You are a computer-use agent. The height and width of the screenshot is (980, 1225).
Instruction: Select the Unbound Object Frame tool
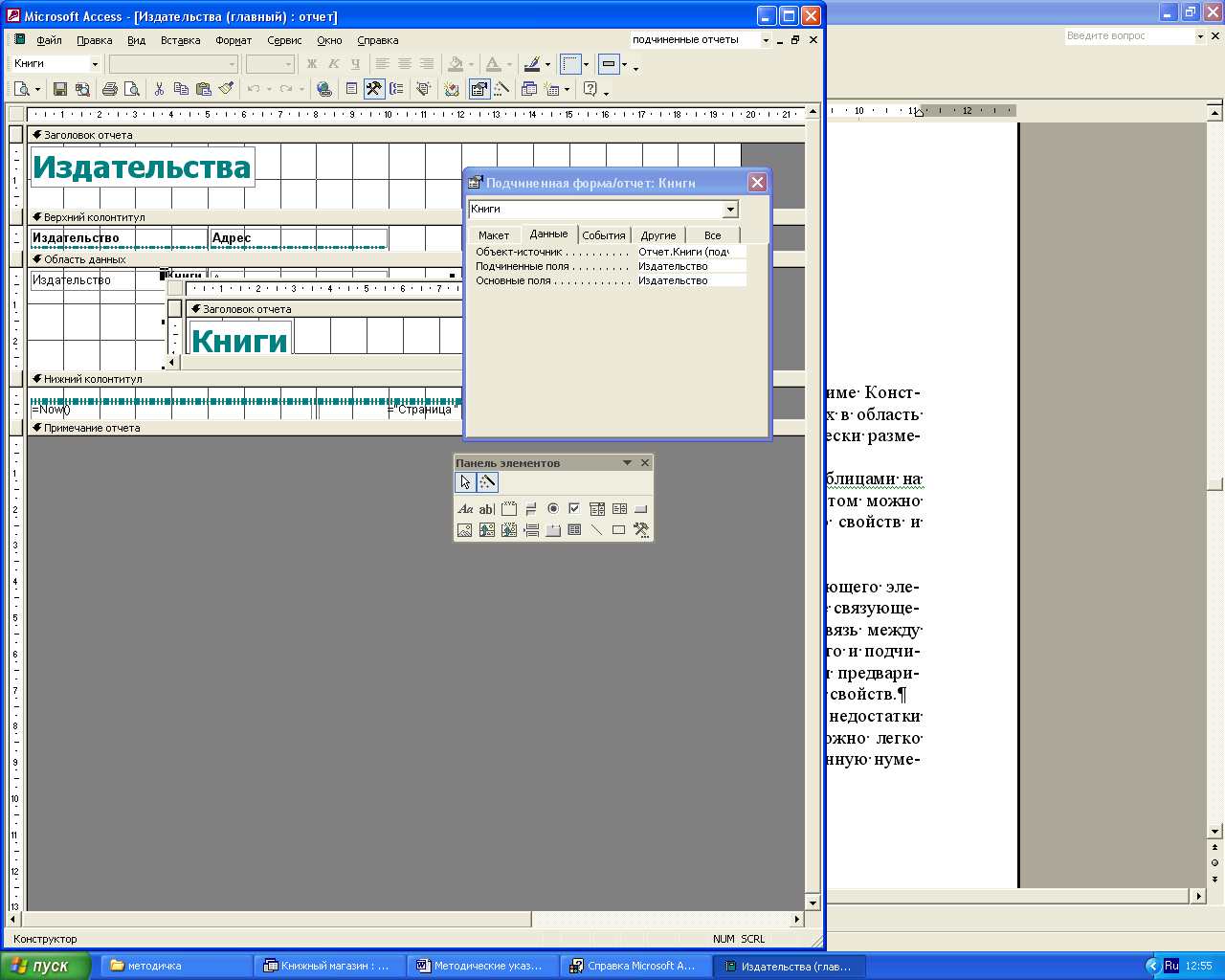click(x=487, y=530)
